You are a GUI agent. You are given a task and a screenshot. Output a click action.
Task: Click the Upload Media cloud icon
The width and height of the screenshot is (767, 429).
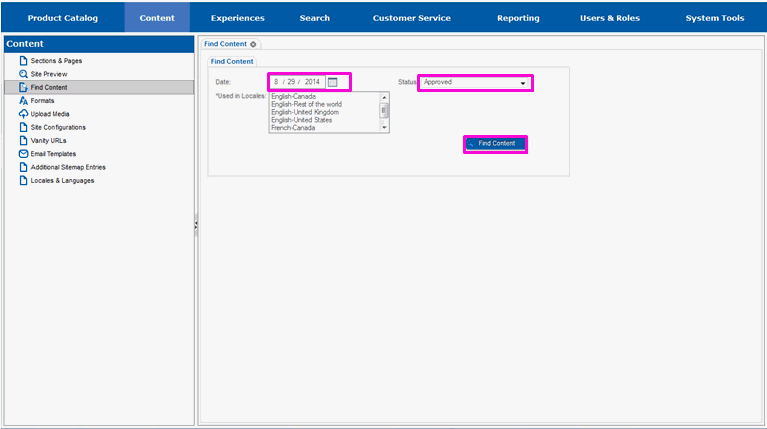(x=23, y=114)
